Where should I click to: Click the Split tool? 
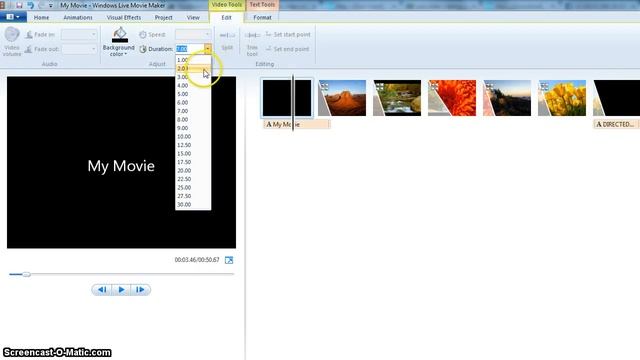[227, 41]
